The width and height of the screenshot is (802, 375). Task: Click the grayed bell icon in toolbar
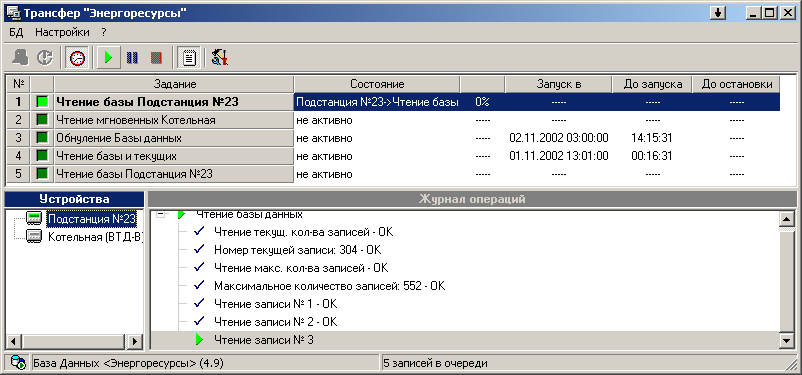[20, 57]
